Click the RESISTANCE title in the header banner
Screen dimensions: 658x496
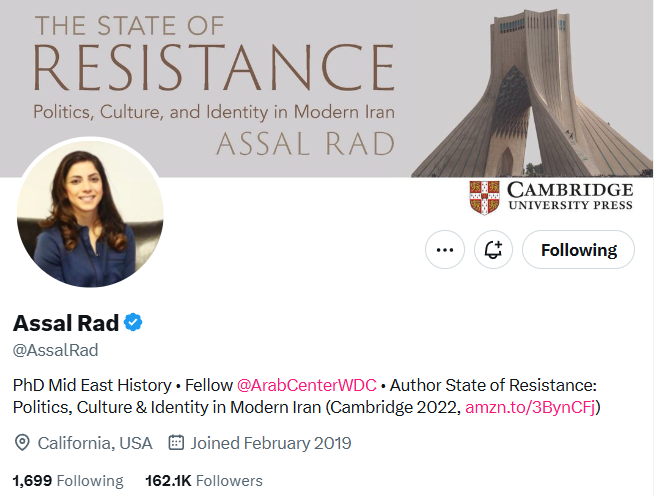point(214,67)
